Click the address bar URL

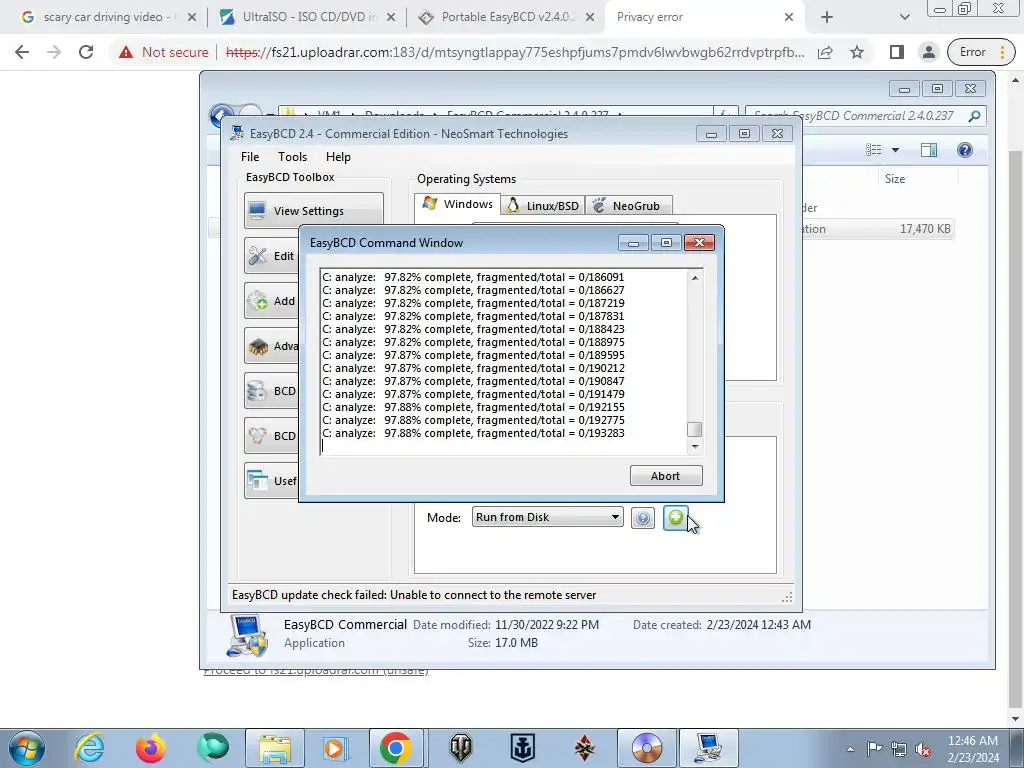[x=515, y=52]
